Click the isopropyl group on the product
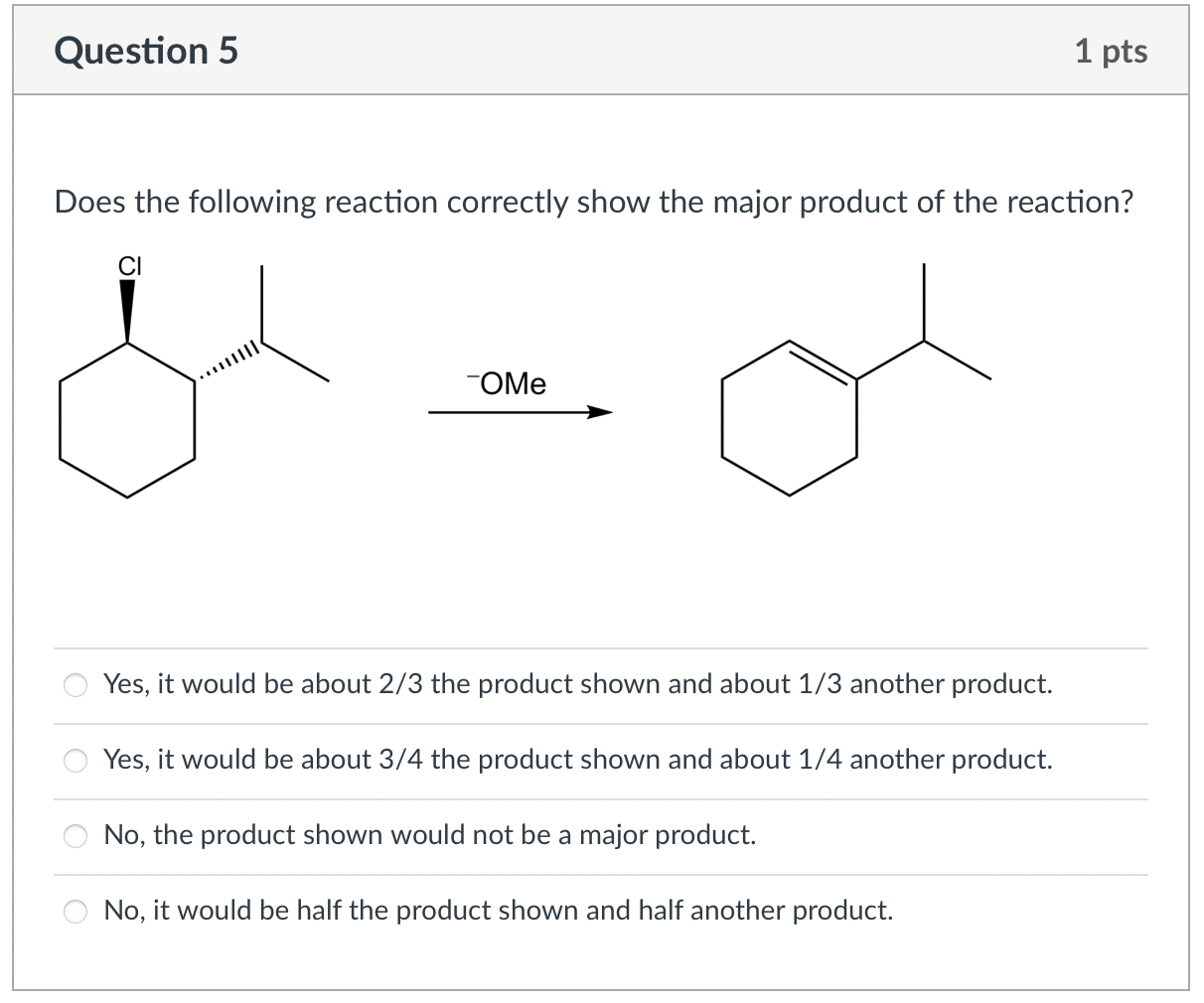This screenshot has height=1003, width=1204. 924,343
